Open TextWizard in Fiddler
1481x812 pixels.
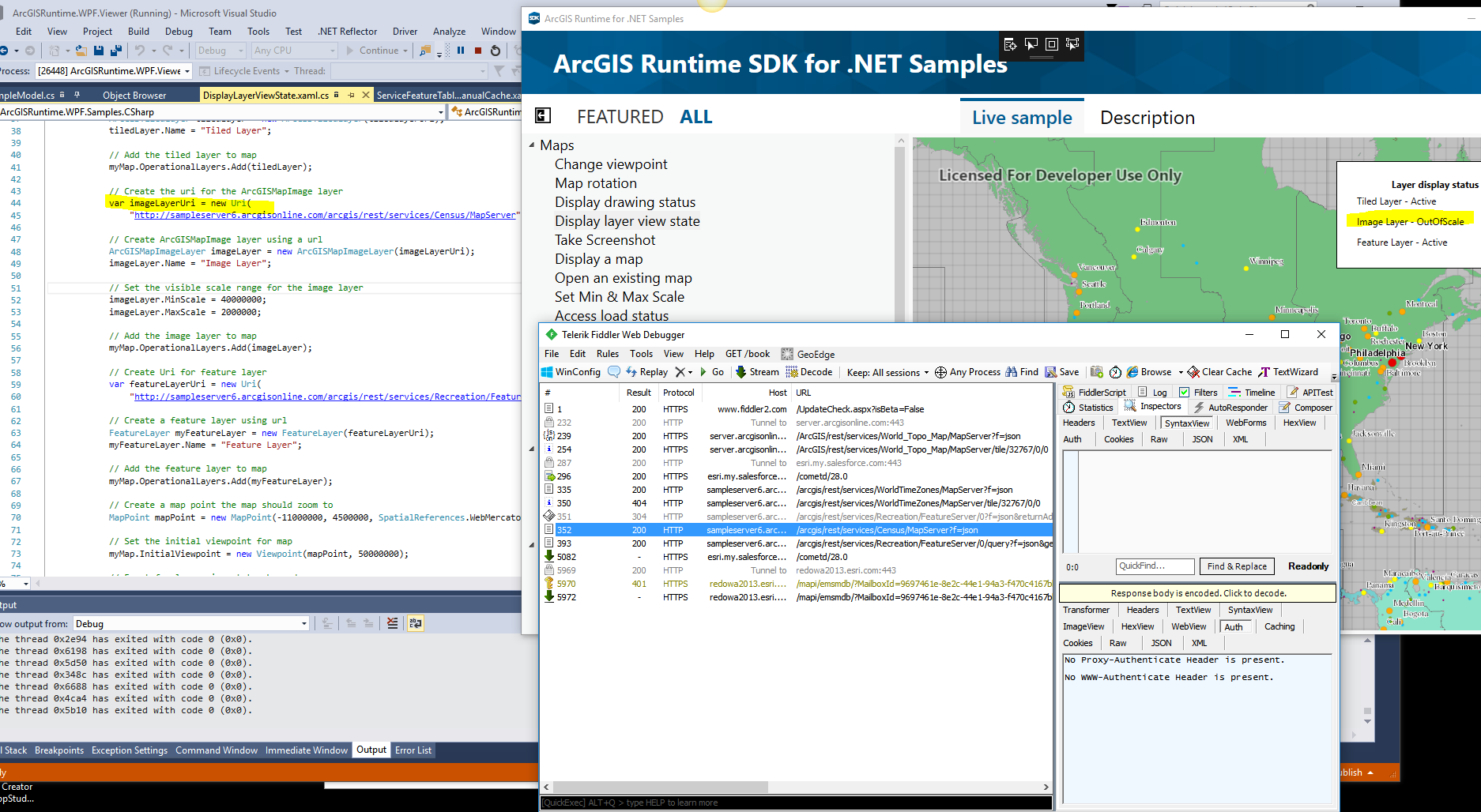coord(1288,372)
